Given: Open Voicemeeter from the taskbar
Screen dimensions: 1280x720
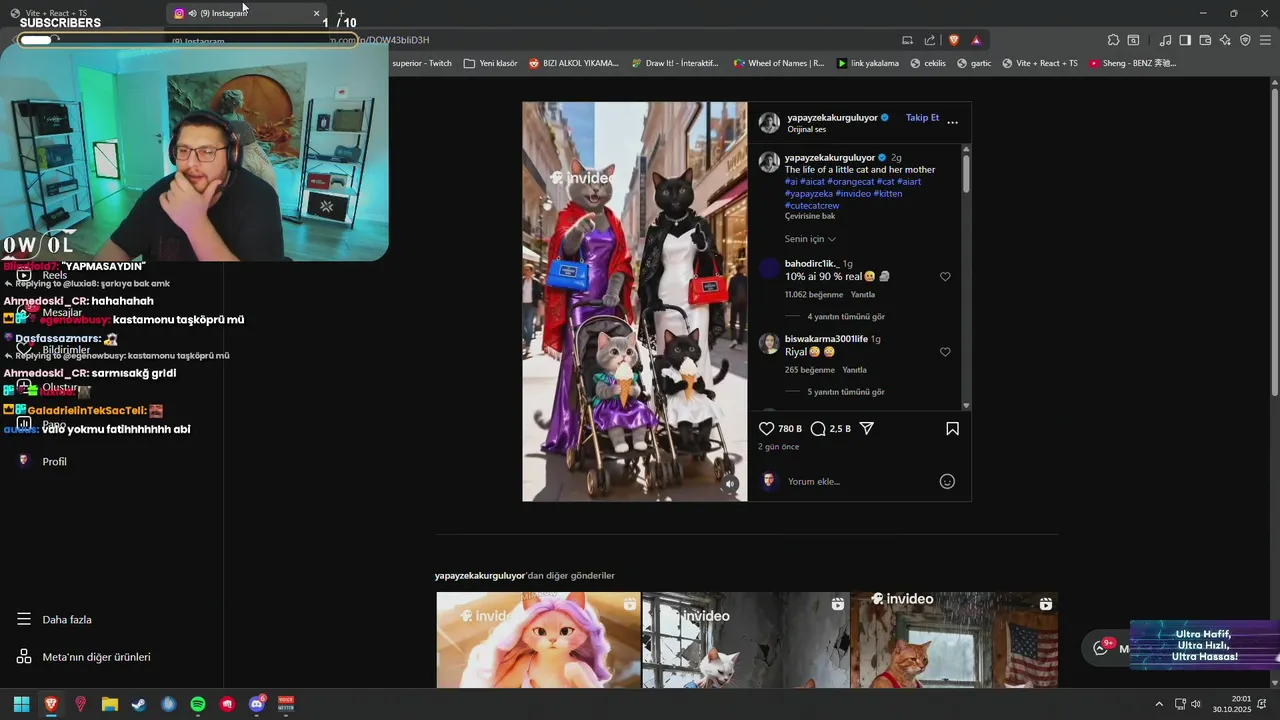Looking at the screenshot, I should pyautogui.click(x=286, y=704).
